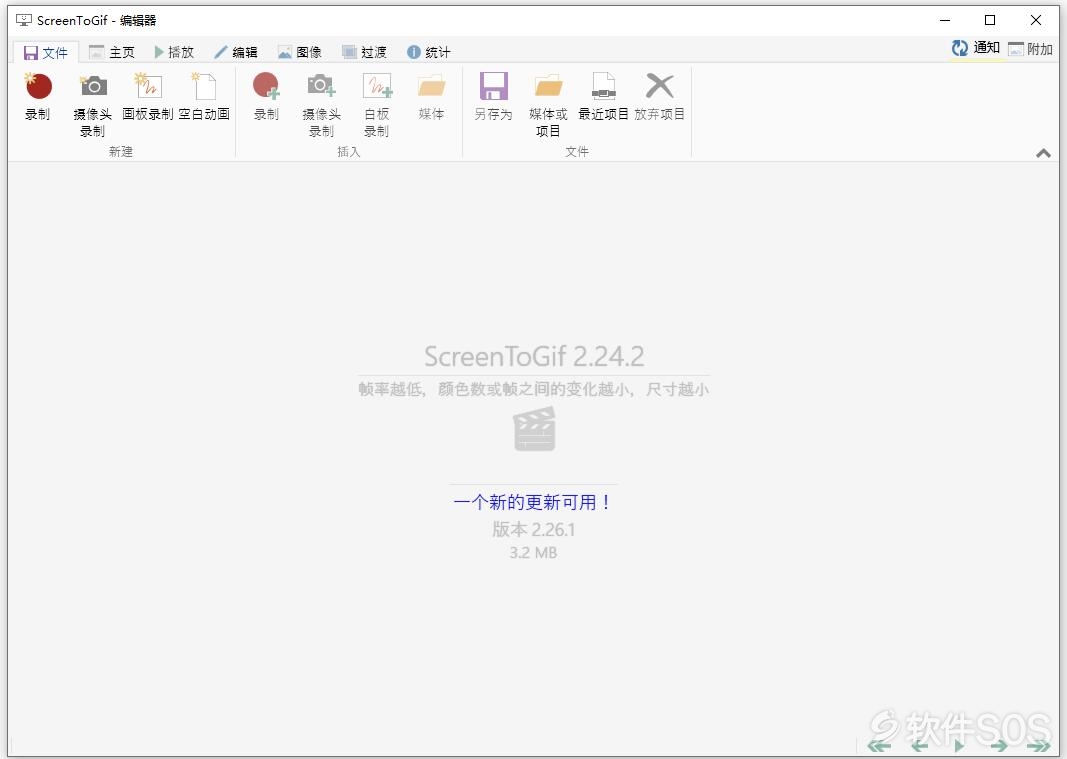Launch new 画板录制 board recorder
The image size is (1067, 759).
coord(148,97)
